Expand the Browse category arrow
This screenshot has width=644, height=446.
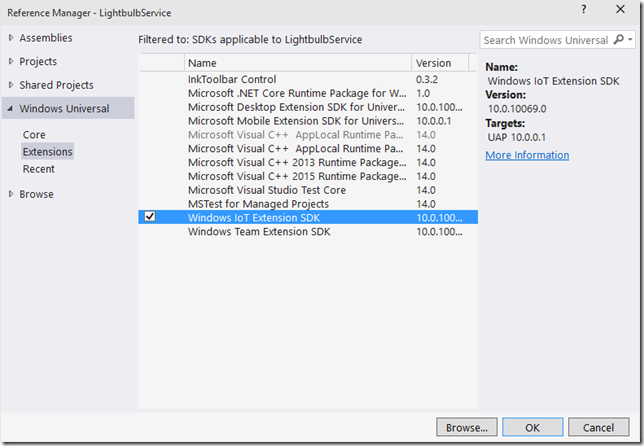(x=11, y=194)
